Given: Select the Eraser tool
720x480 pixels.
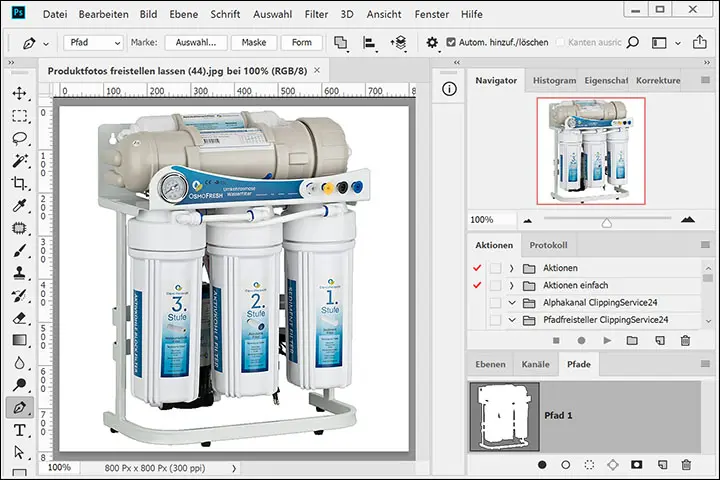Looking at the screenshot, I should tap(19, 318).
